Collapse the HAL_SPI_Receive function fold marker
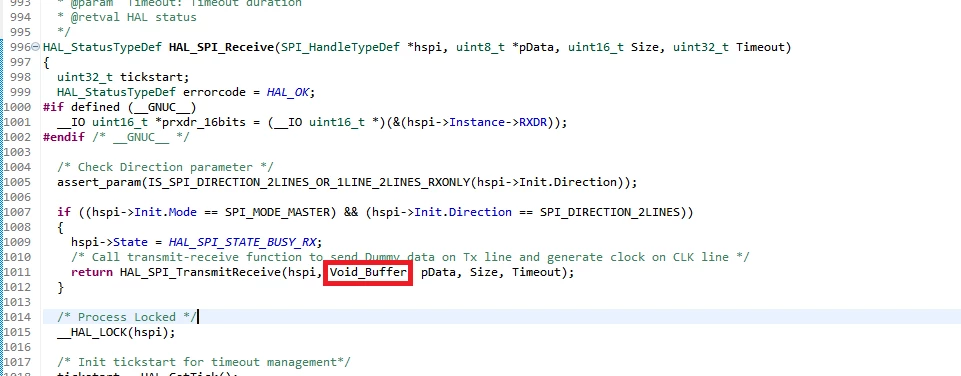 (x=37, y=47)
